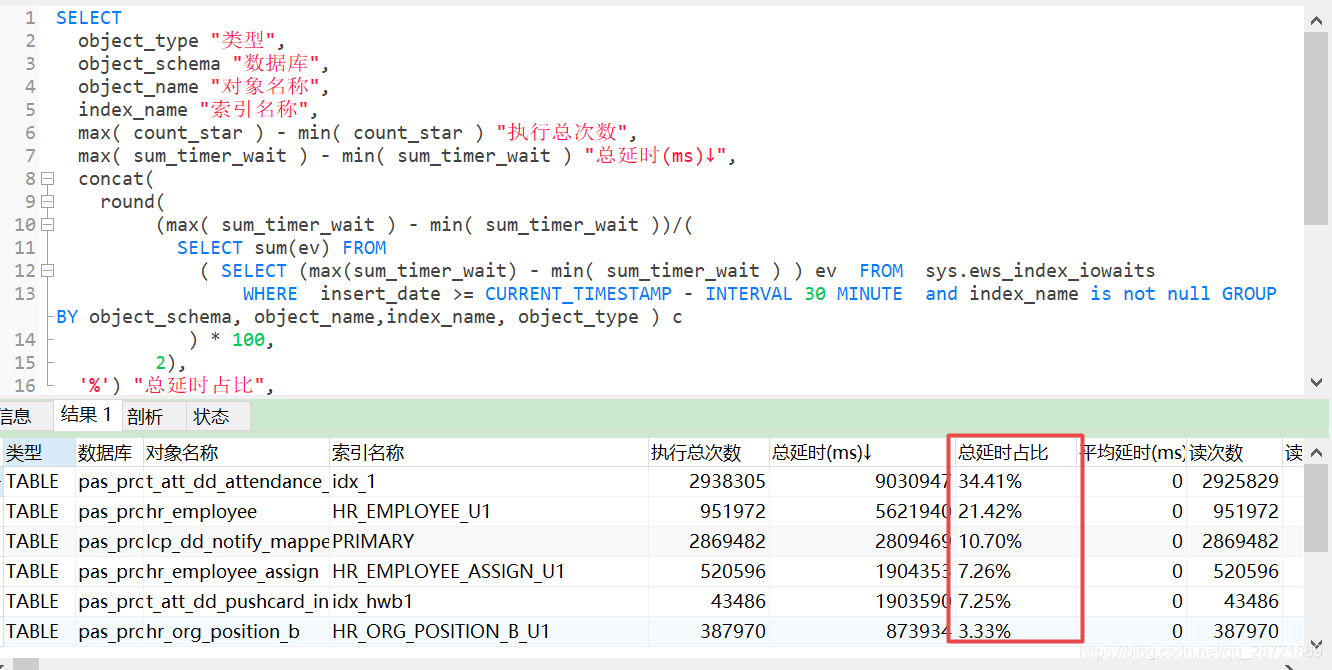Select the t_att_dd_pushcard object cell
This screenshot has height=670, width=1332.
point(237,602)
